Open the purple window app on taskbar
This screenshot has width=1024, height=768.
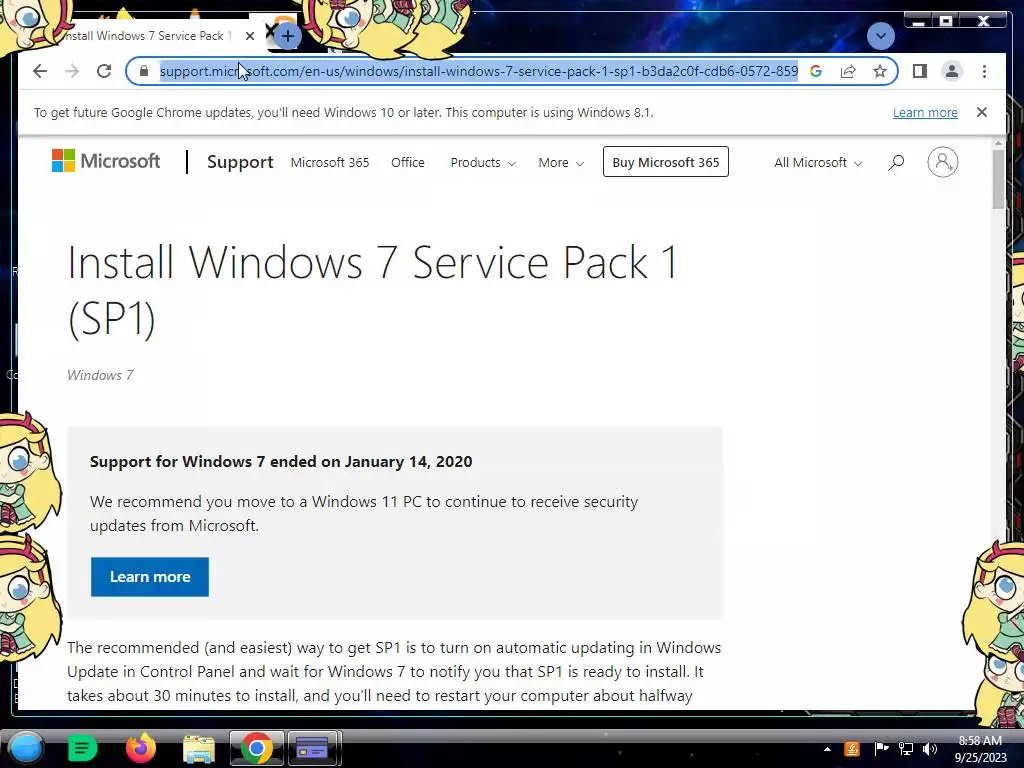point(312,748)
